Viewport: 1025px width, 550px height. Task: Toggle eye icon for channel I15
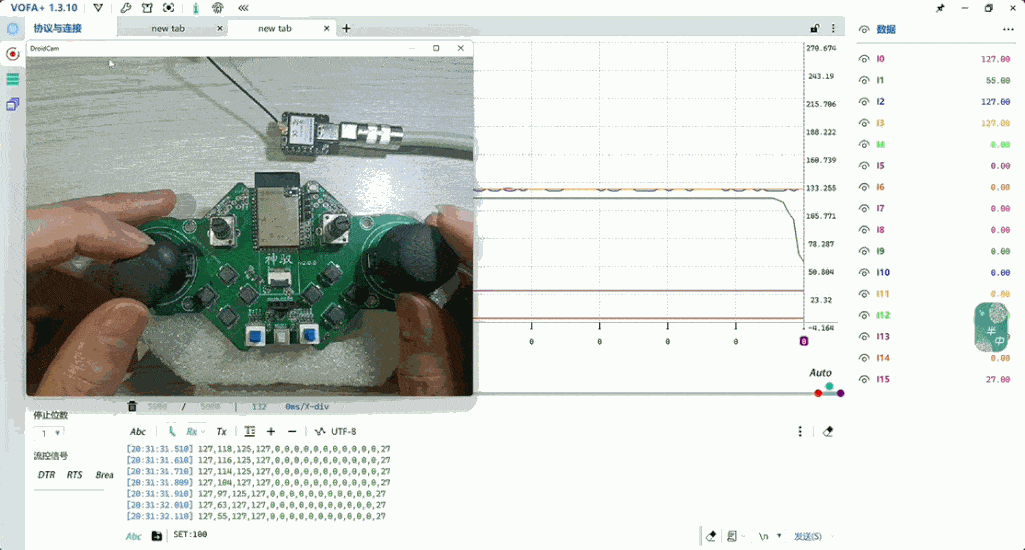864,379
